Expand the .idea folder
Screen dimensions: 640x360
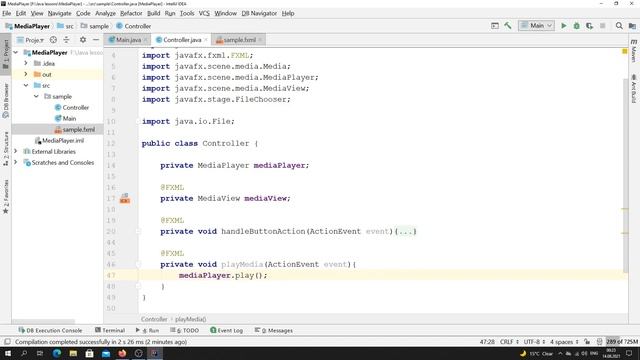[x=26, y=63]
